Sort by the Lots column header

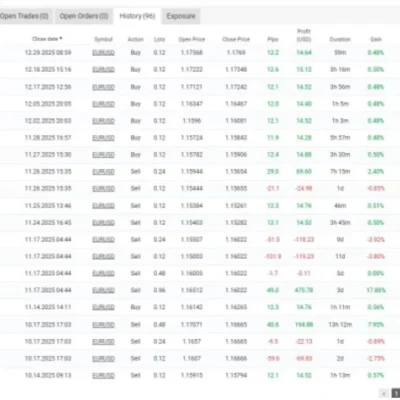[159, 39]
